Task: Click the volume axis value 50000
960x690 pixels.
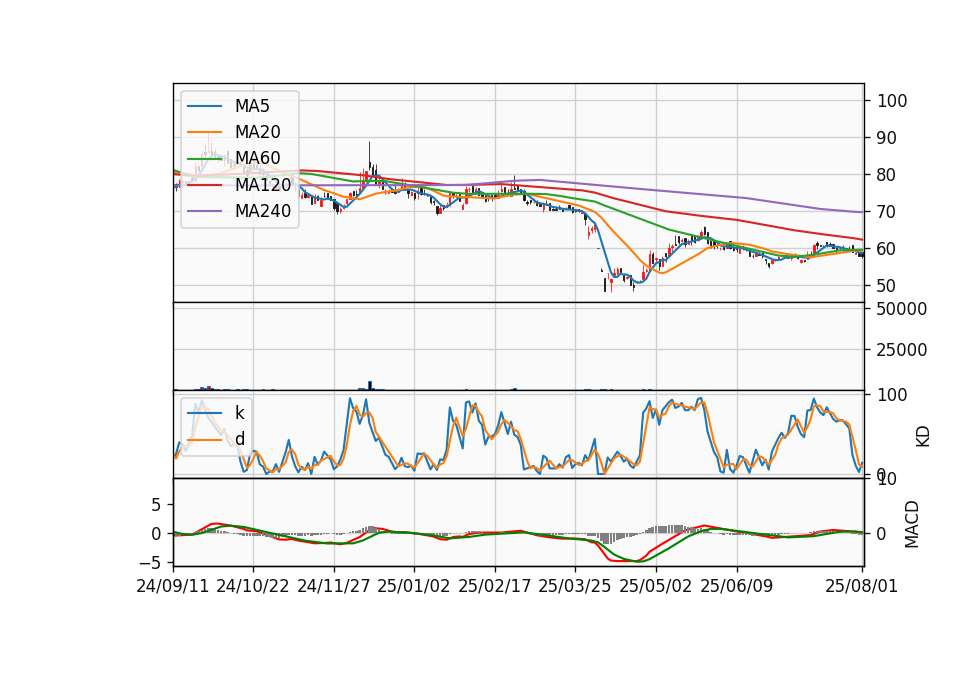Action: click(902, 309)
